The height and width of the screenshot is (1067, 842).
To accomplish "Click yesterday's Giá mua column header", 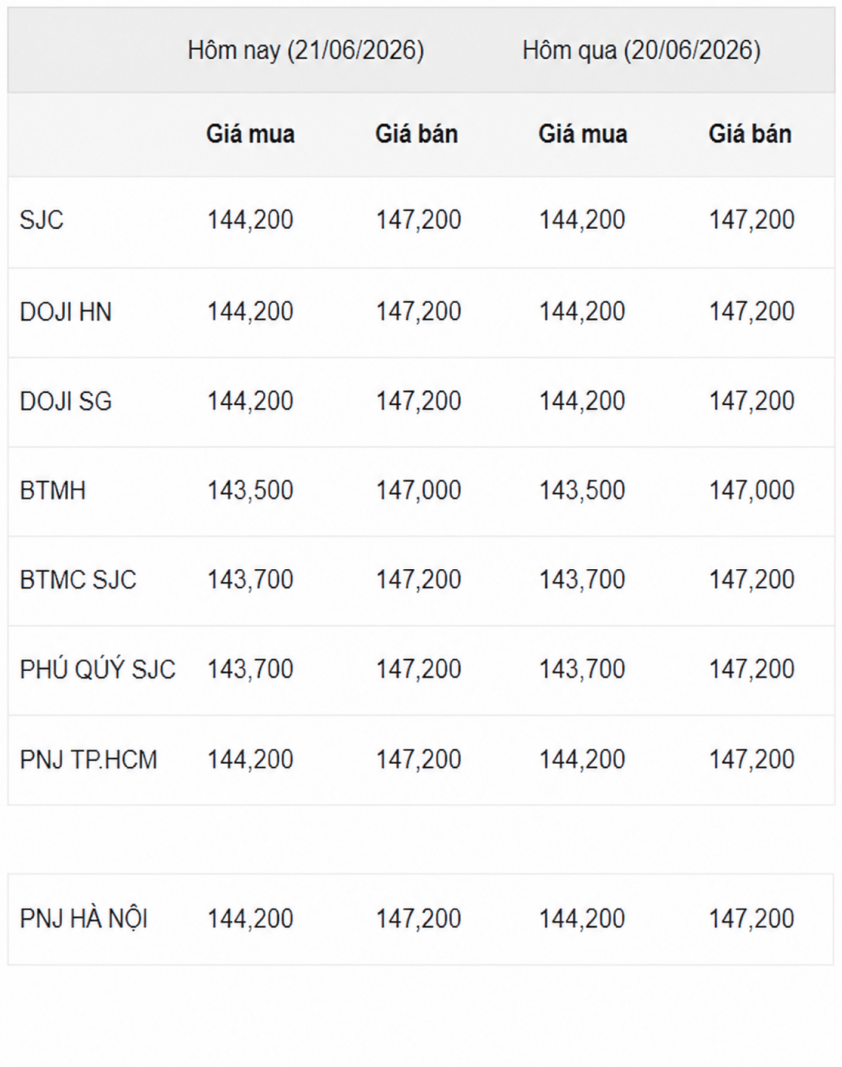I will coord(583,134).
